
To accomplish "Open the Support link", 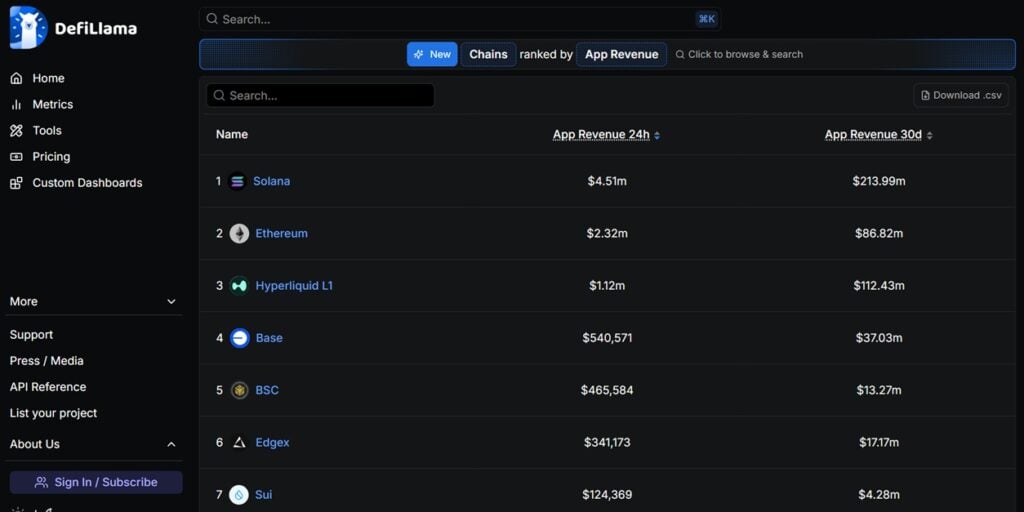I will click(31, 334).
